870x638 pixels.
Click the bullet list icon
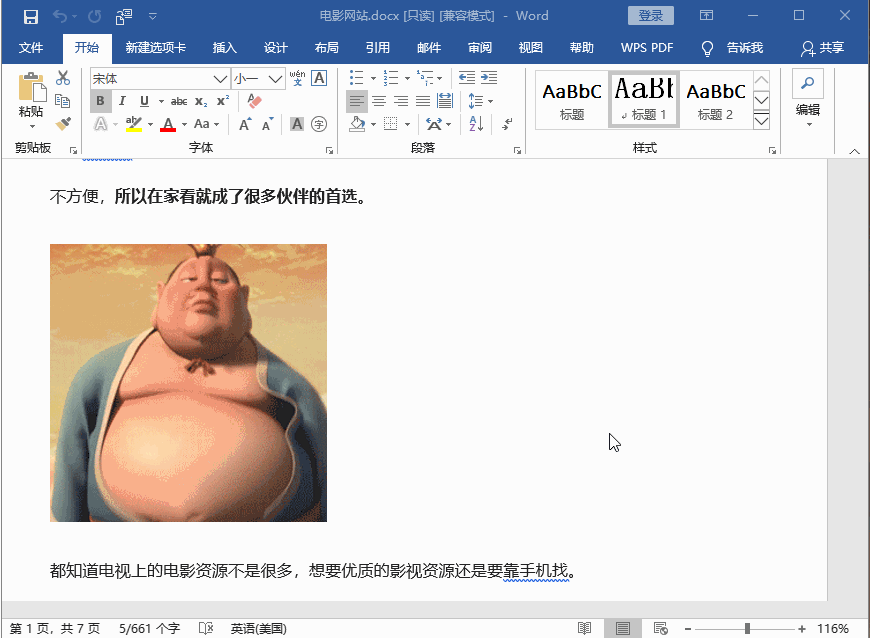pyautogui.click(x=357, y=78)
